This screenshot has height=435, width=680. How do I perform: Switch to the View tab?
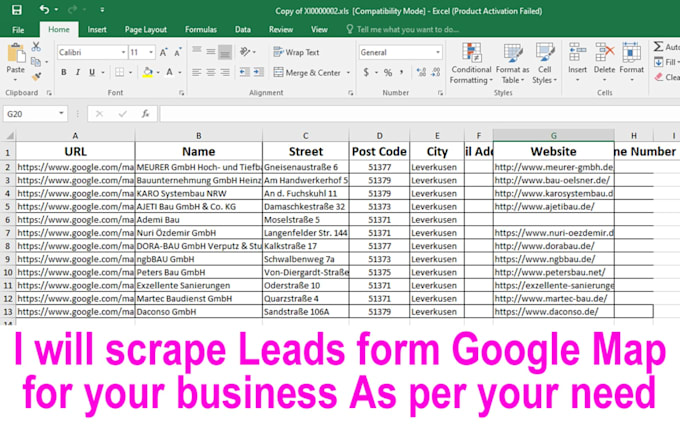(319, 29)
